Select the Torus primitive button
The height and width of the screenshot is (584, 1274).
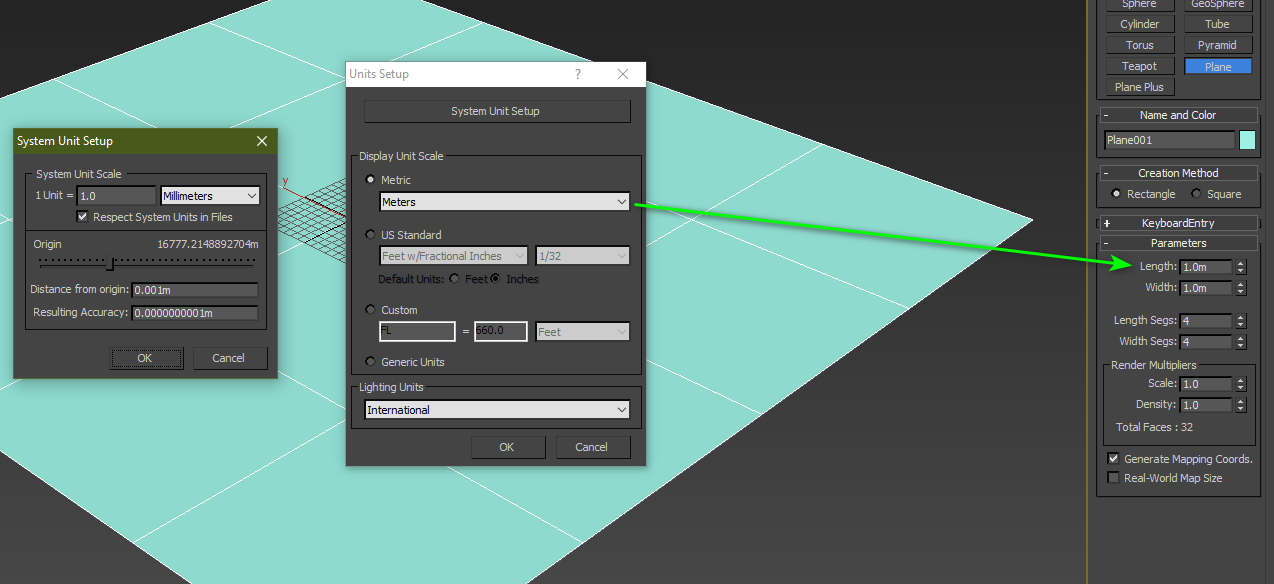[x=1139, y=45]
